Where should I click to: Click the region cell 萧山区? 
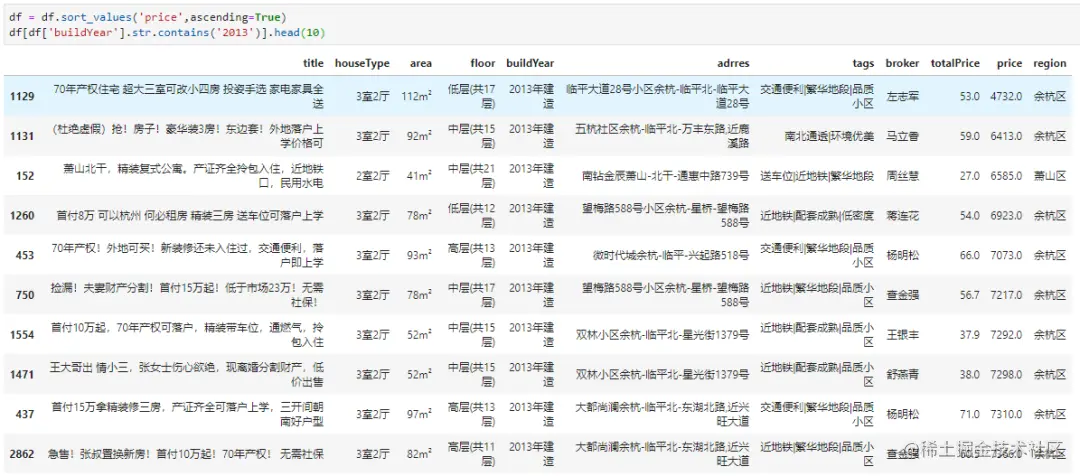tap(1050, 176)
